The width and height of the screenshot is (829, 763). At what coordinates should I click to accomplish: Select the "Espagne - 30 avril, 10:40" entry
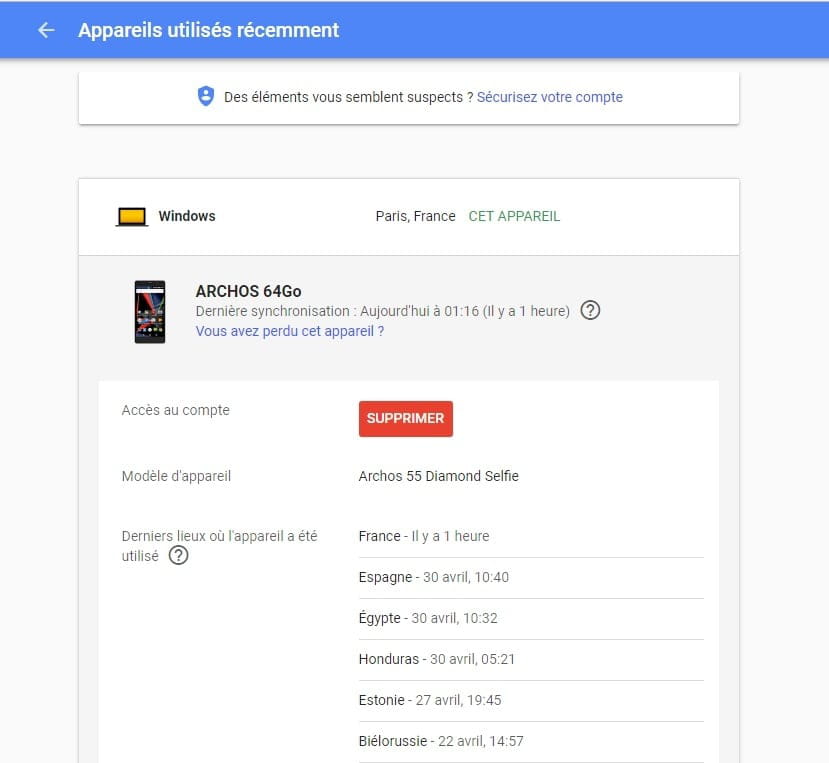pos(531,577)
